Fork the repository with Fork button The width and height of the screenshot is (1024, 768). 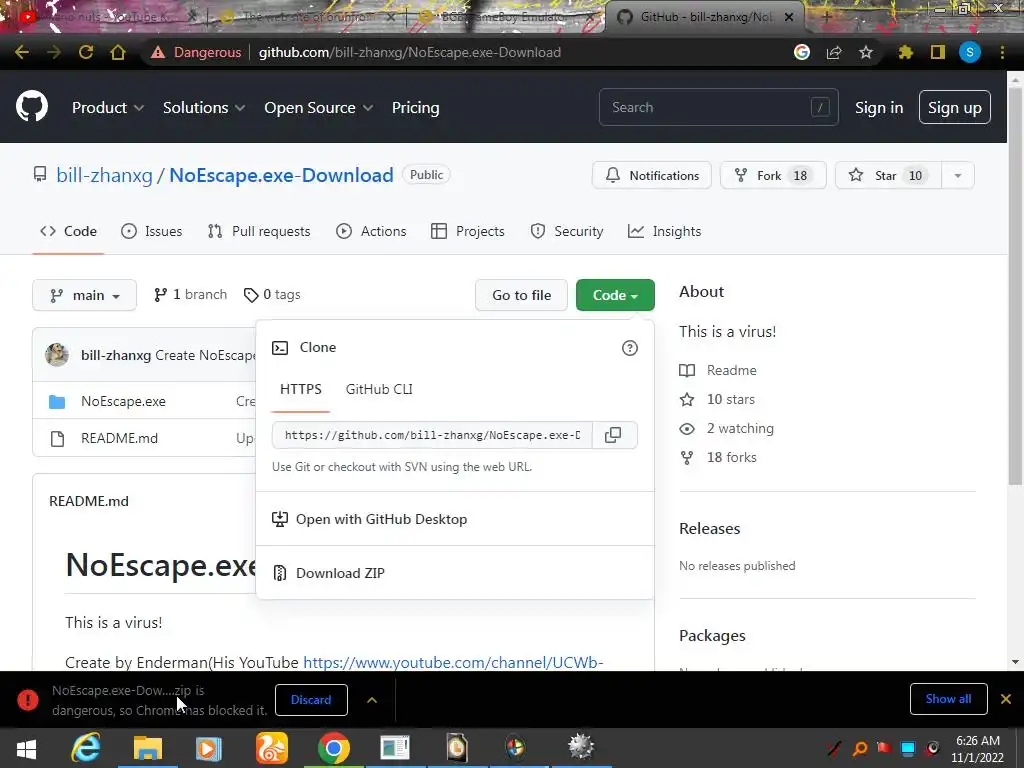coord(773,176)
